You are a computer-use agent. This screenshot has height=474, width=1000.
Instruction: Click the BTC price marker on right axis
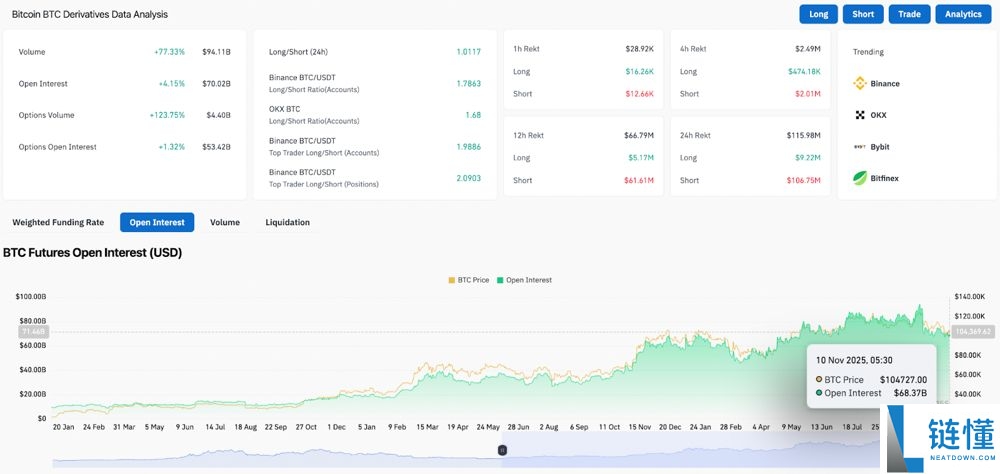coord(972,331)
